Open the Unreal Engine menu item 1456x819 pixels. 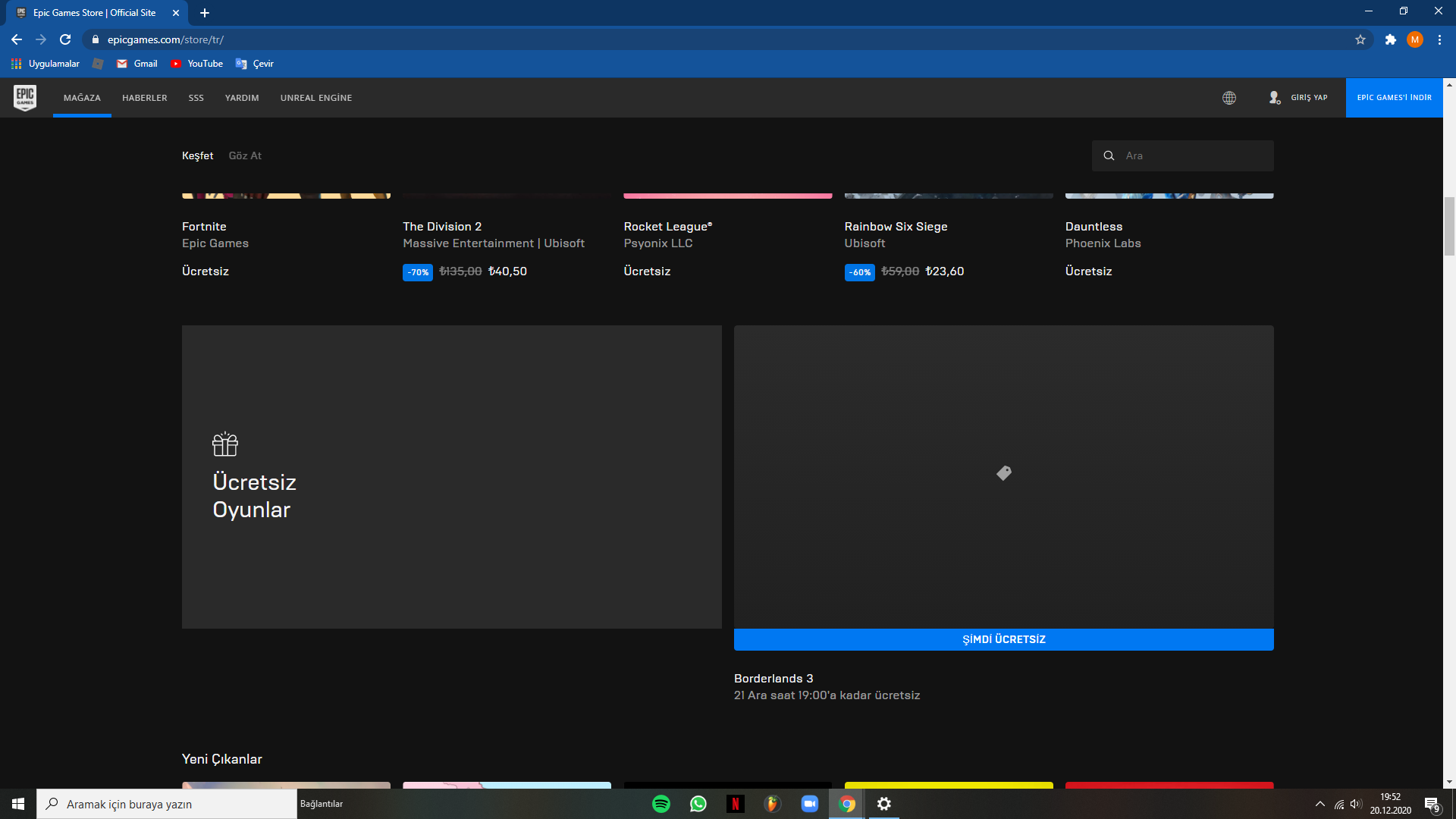pos(315,98)
